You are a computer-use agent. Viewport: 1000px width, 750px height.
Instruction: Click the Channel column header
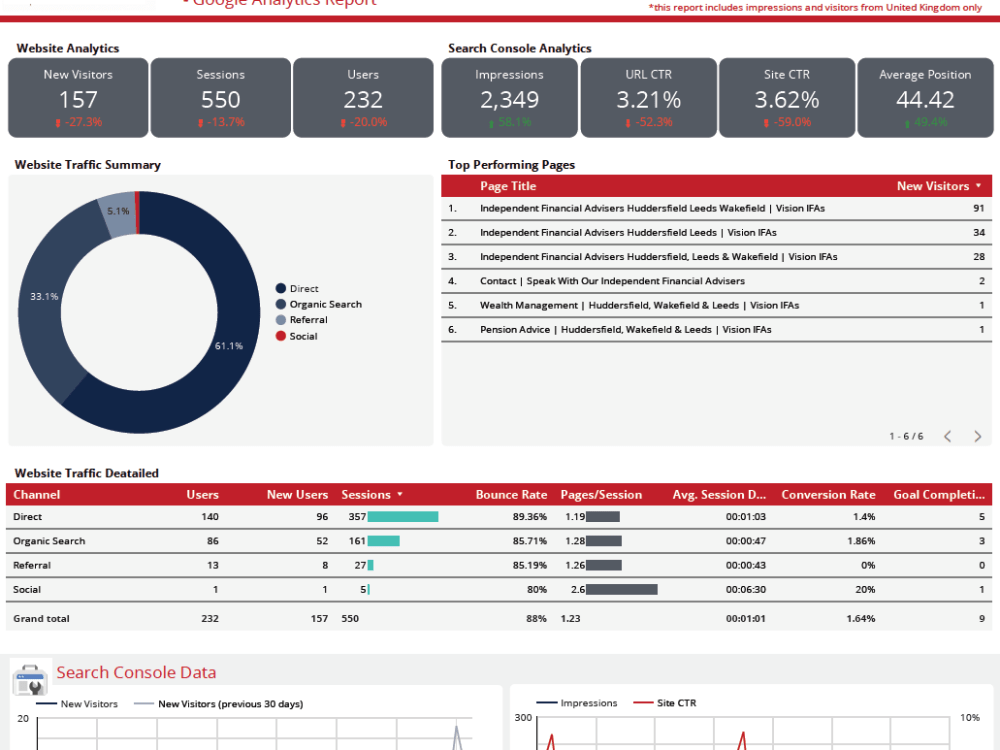[36, 494]
